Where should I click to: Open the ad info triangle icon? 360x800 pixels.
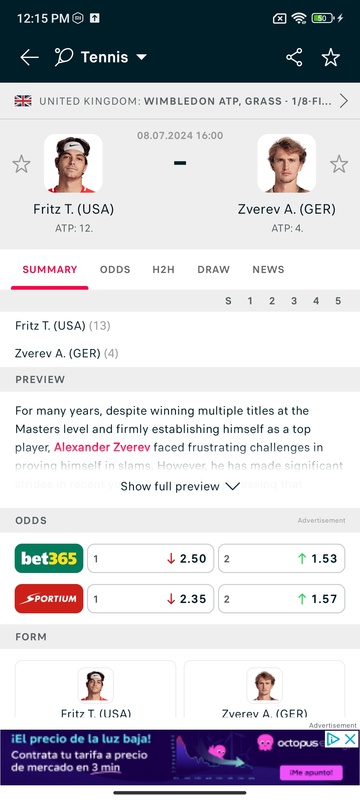tap(332, 739)
